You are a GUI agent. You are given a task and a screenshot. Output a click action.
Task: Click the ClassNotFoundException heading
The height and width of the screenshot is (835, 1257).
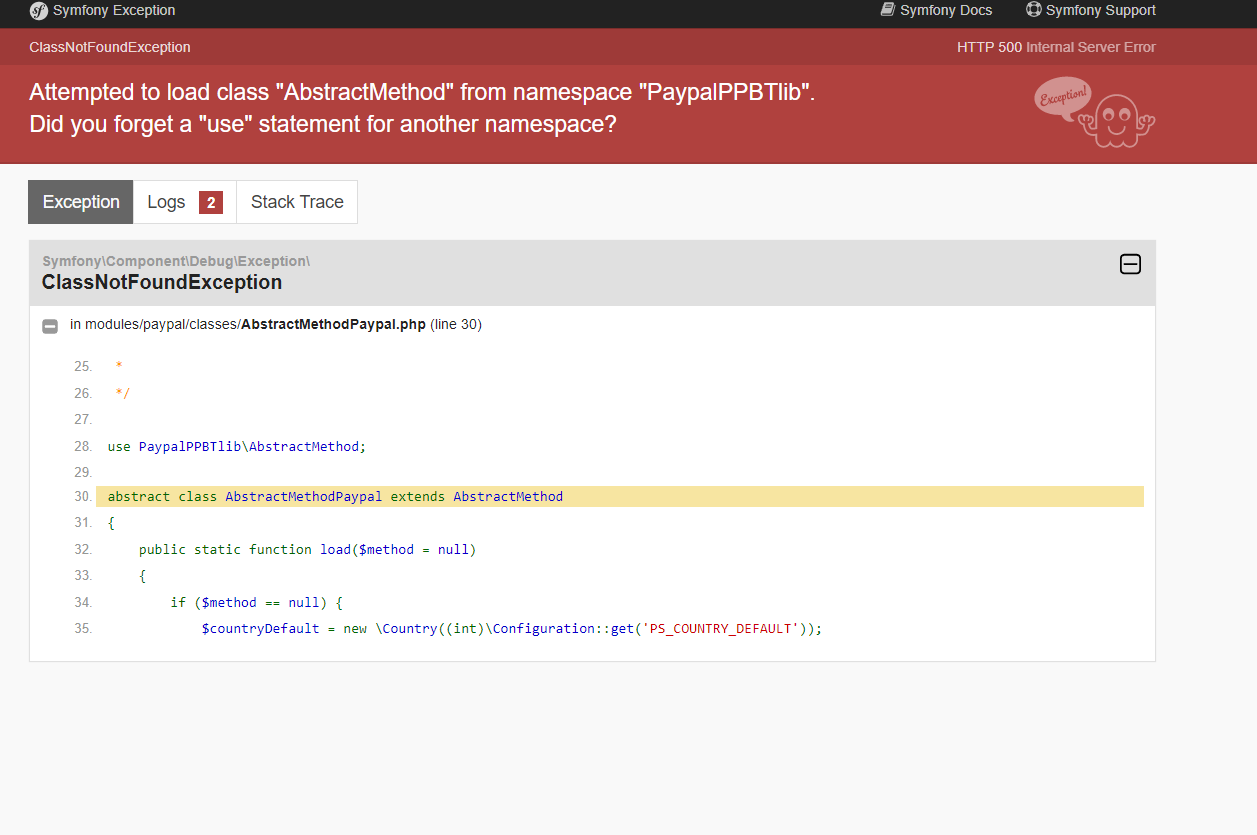click(x=162, y=283)
